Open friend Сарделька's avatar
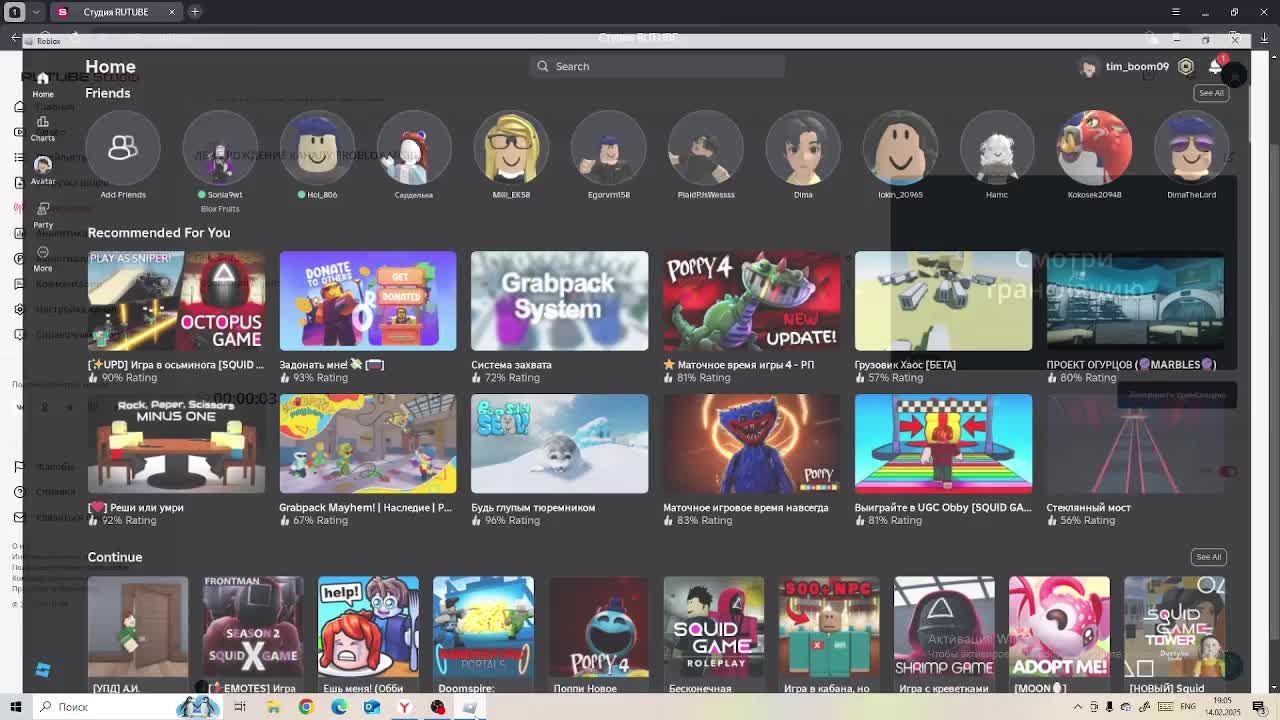This screenshot has height=720, width=1280. point(414,148)
